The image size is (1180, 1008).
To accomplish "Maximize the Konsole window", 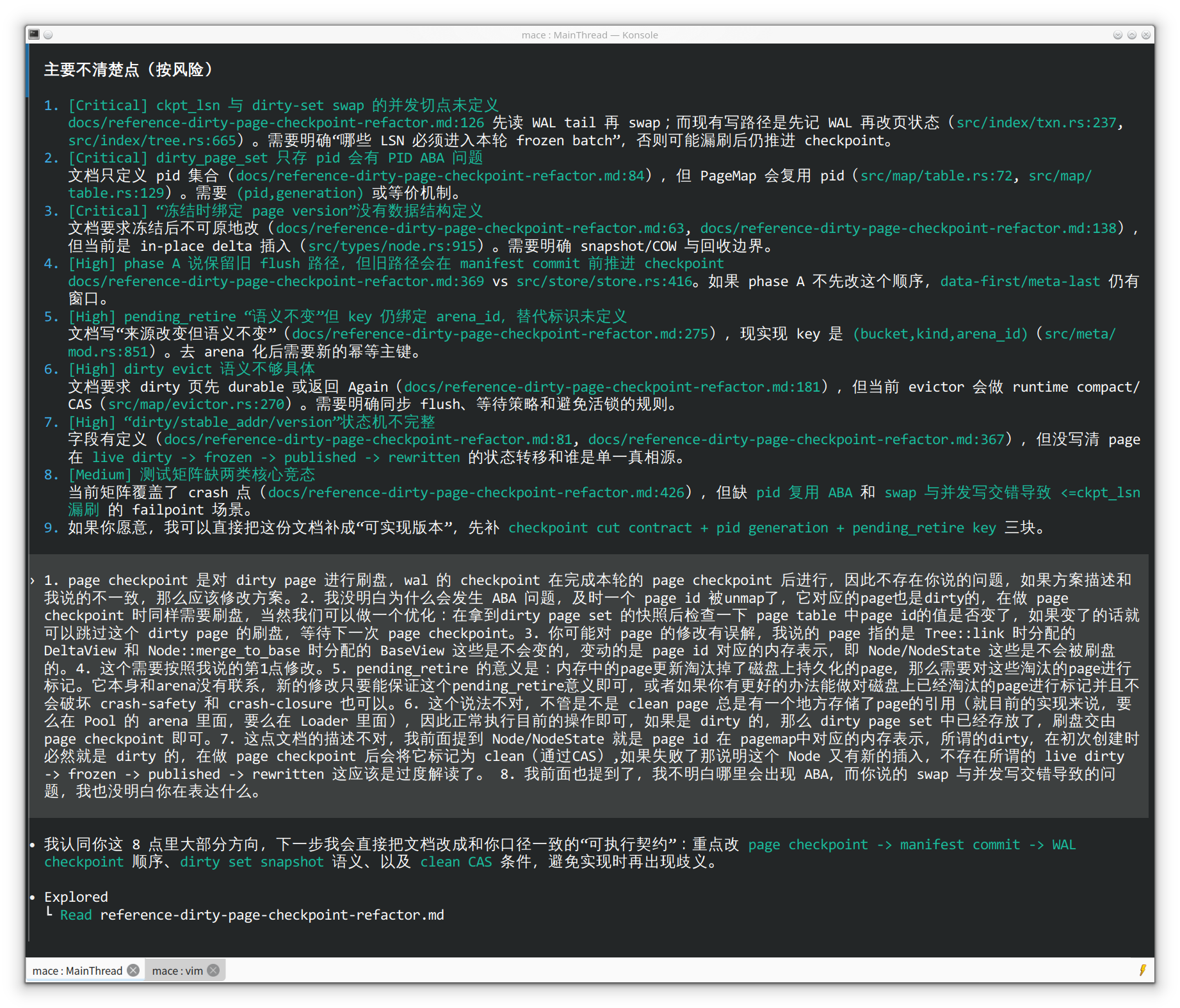I will click(x=1131, y=35).
